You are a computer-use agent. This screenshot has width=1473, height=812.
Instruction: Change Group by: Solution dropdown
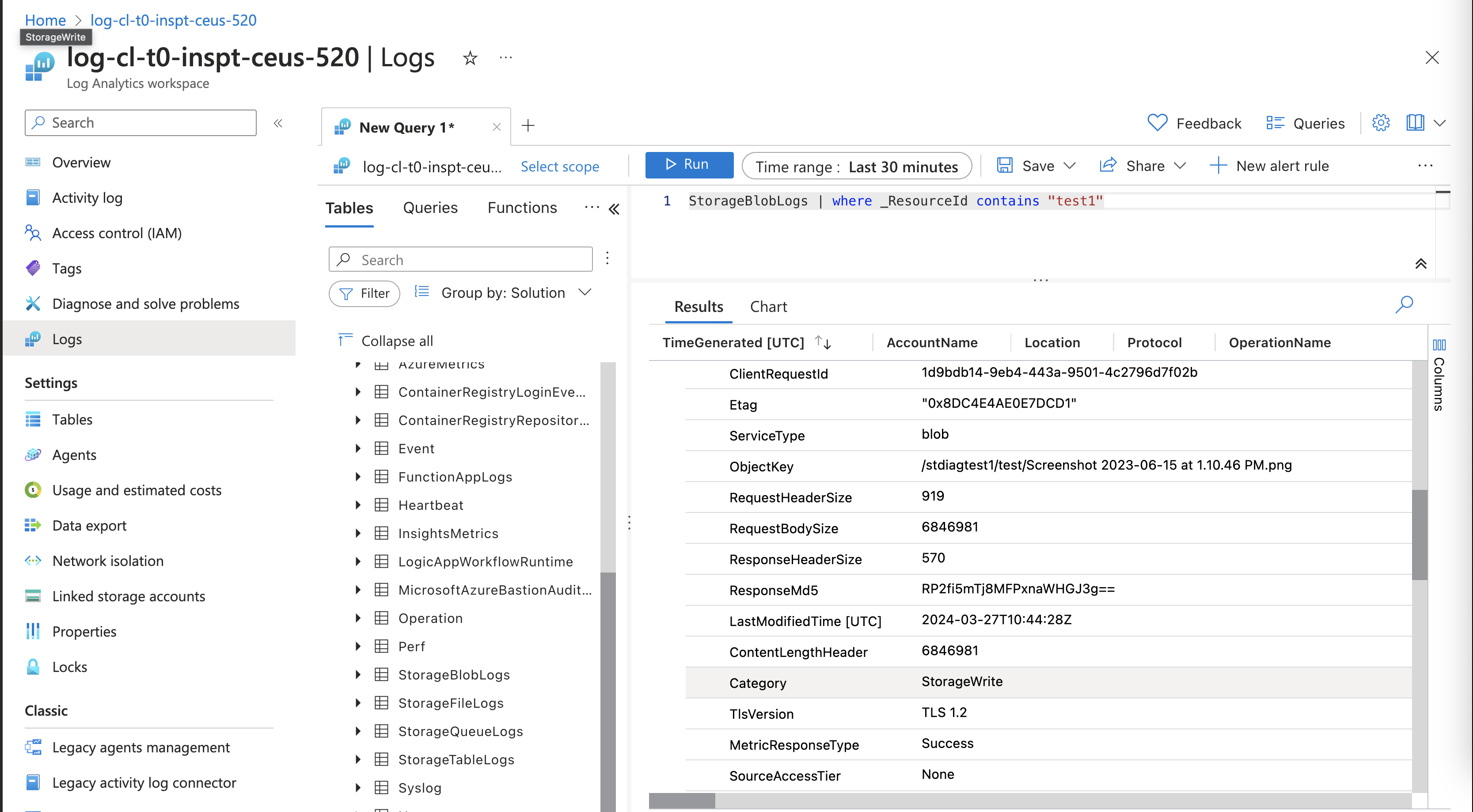(503, 293)
